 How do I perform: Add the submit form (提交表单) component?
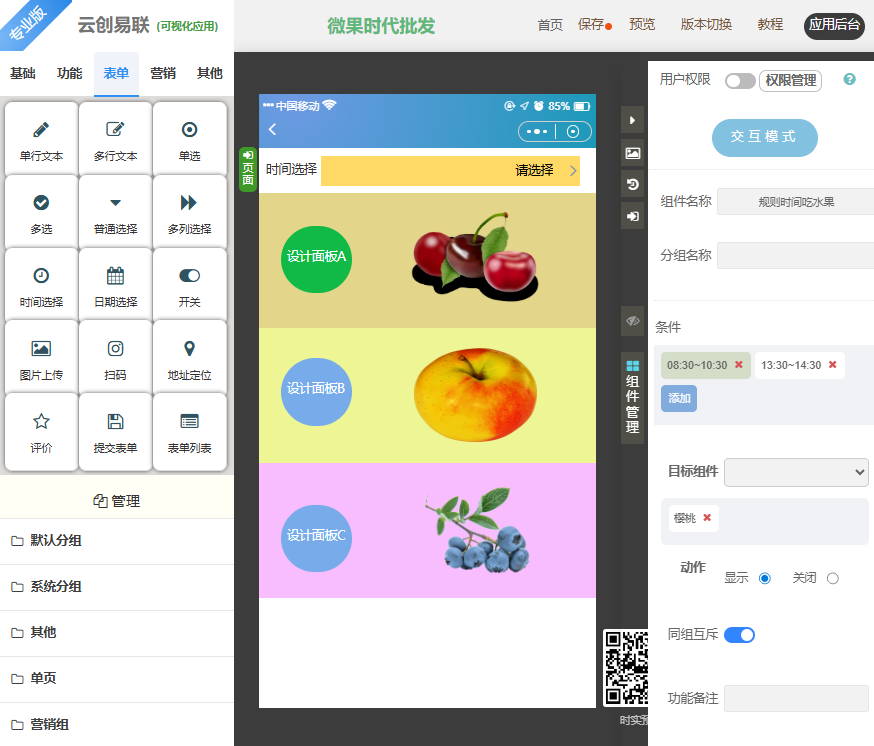(115, 431)
